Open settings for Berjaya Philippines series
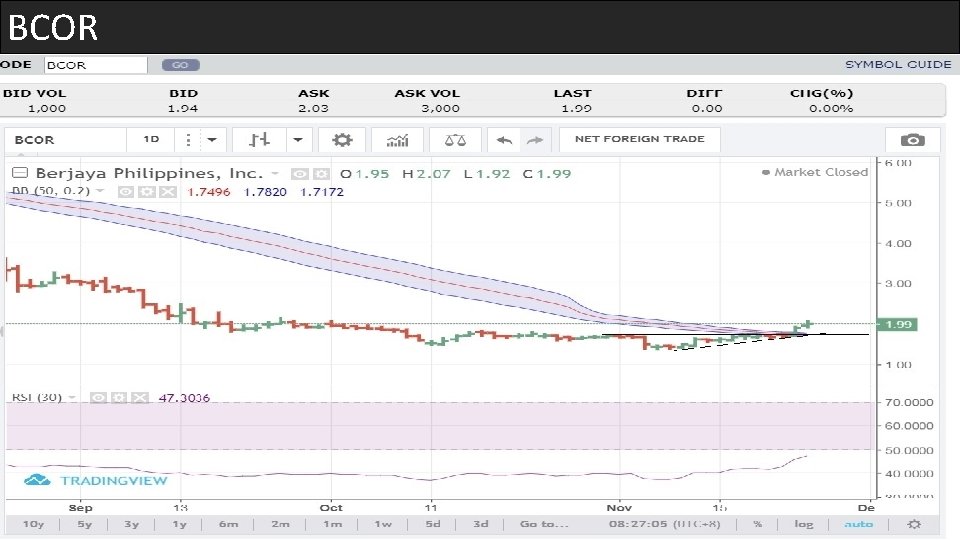The width and height of the screenshot is (960, 540). click(321, 174)
